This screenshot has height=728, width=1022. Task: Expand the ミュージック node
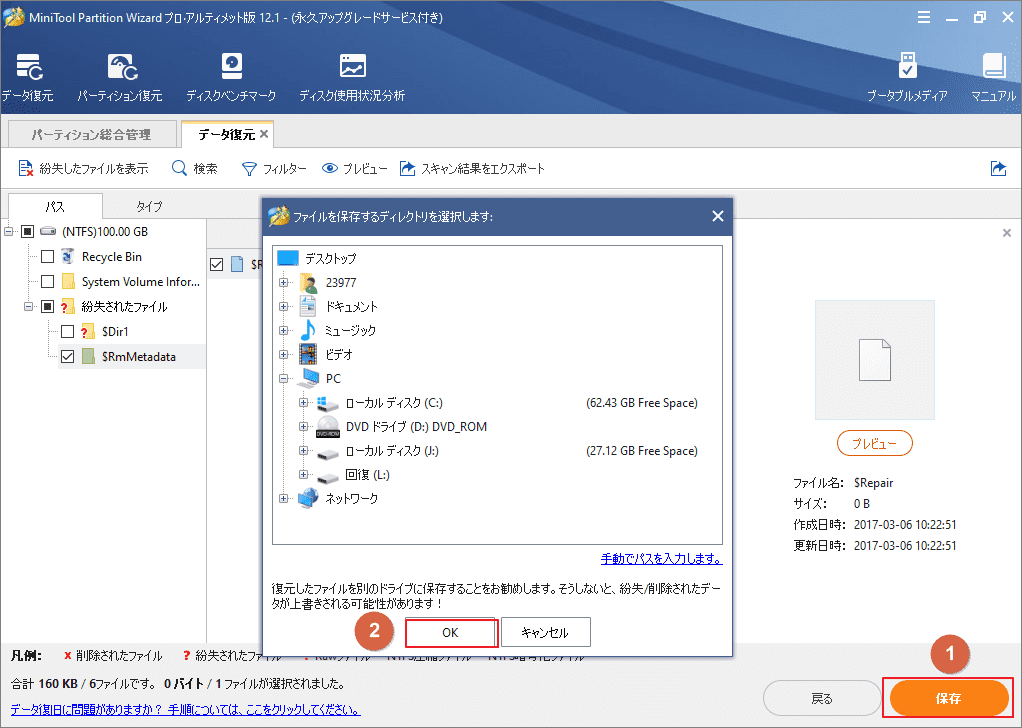284,330
